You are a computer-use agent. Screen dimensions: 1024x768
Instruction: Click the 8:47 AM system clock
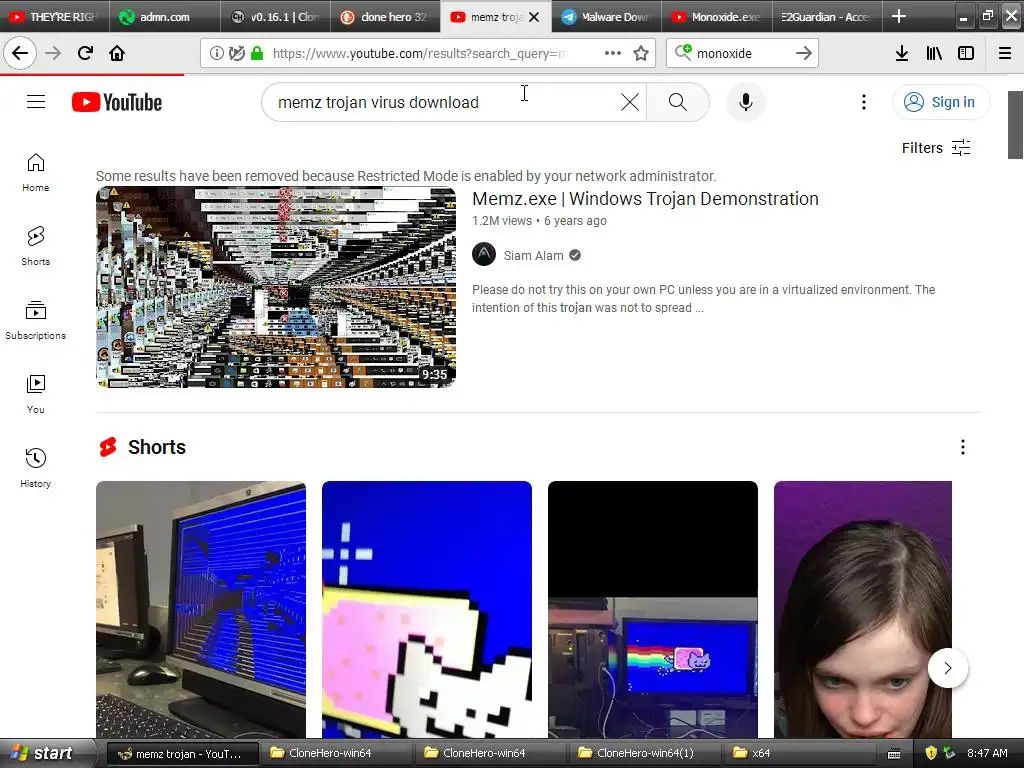987,753
